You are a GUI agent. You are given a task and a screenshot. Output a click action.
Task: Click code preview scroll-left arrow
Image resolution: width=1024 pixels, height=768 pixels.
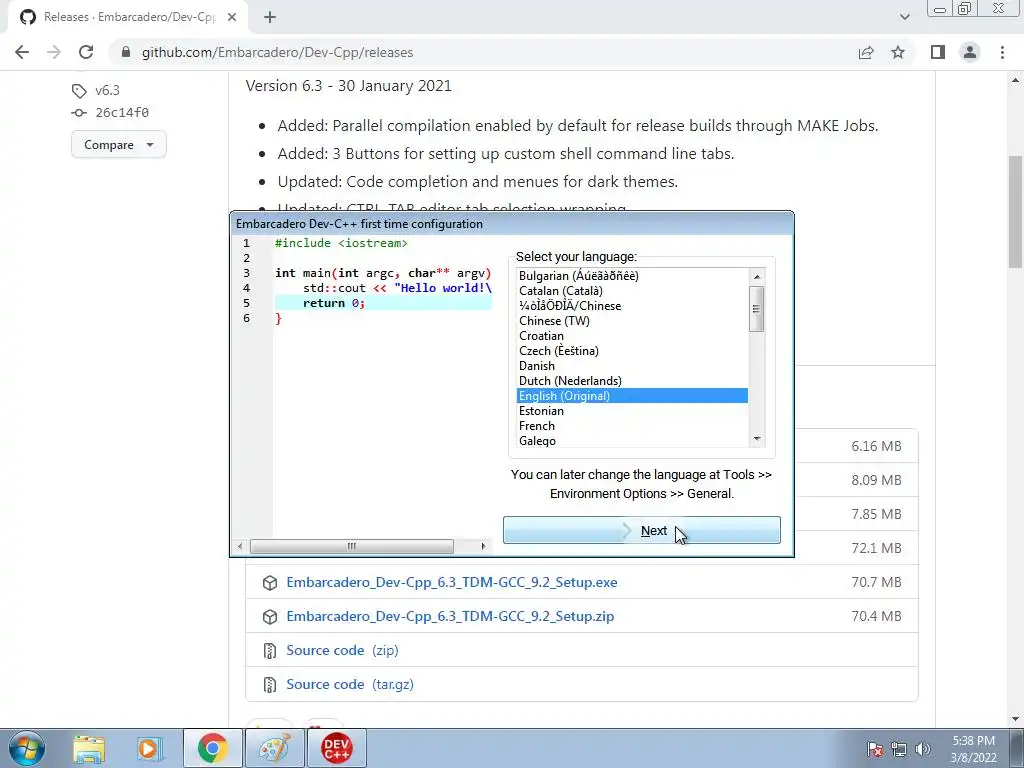(x=240, y=546)
